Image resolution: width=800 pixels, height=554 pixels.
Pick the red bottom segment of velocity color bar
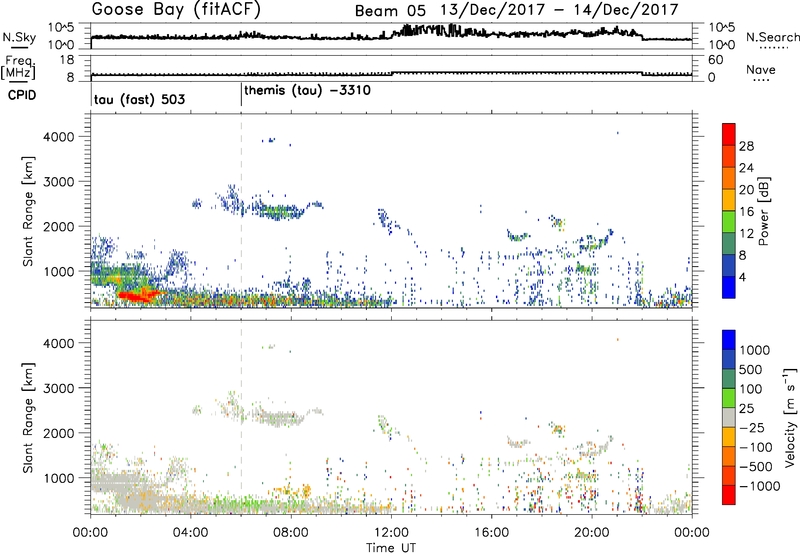[729, 495]
